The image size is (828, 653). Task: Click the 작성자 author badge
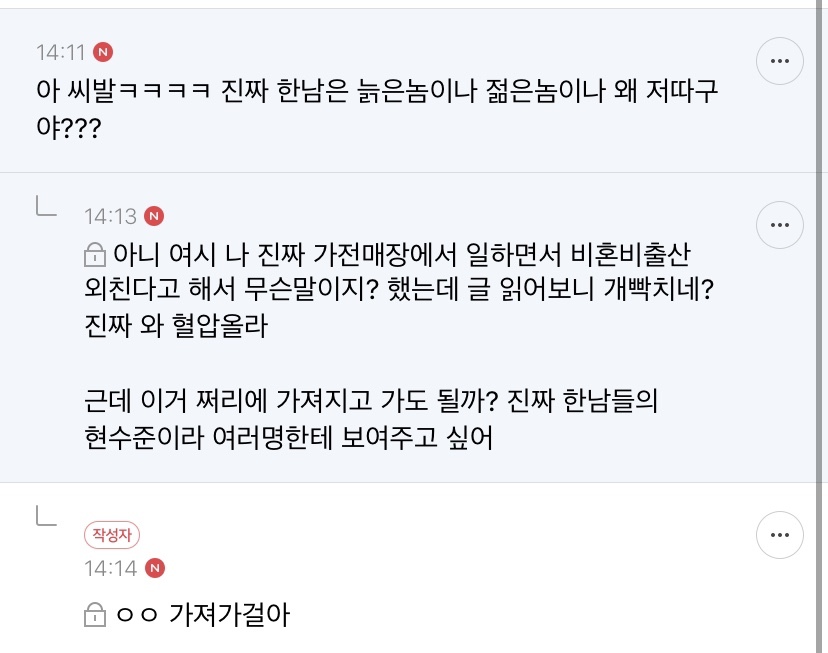(111, 535)
